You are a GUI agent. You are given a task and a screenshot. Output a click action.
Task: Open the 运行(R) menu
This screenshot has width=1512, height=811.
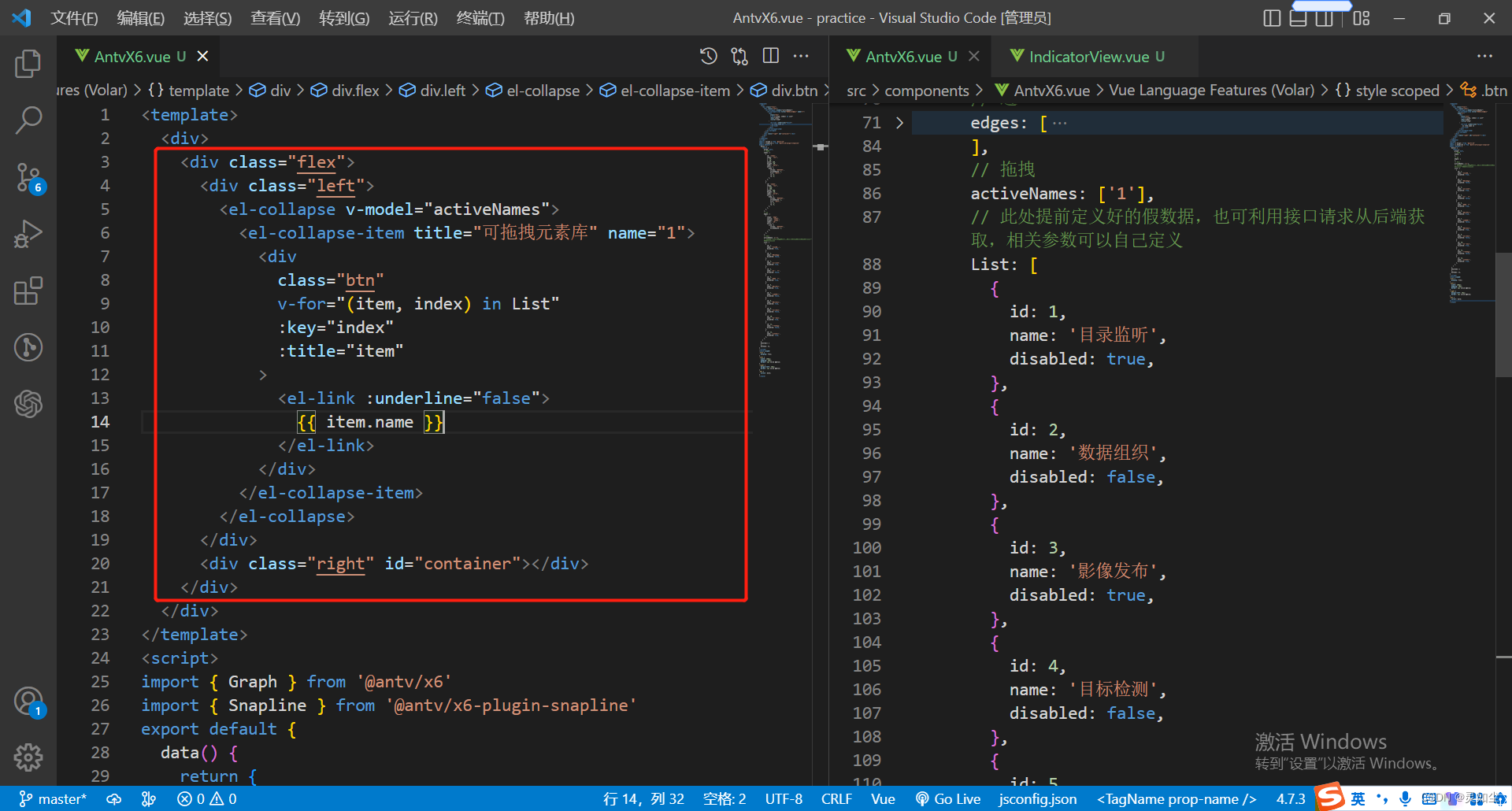(x=413, y=18)
